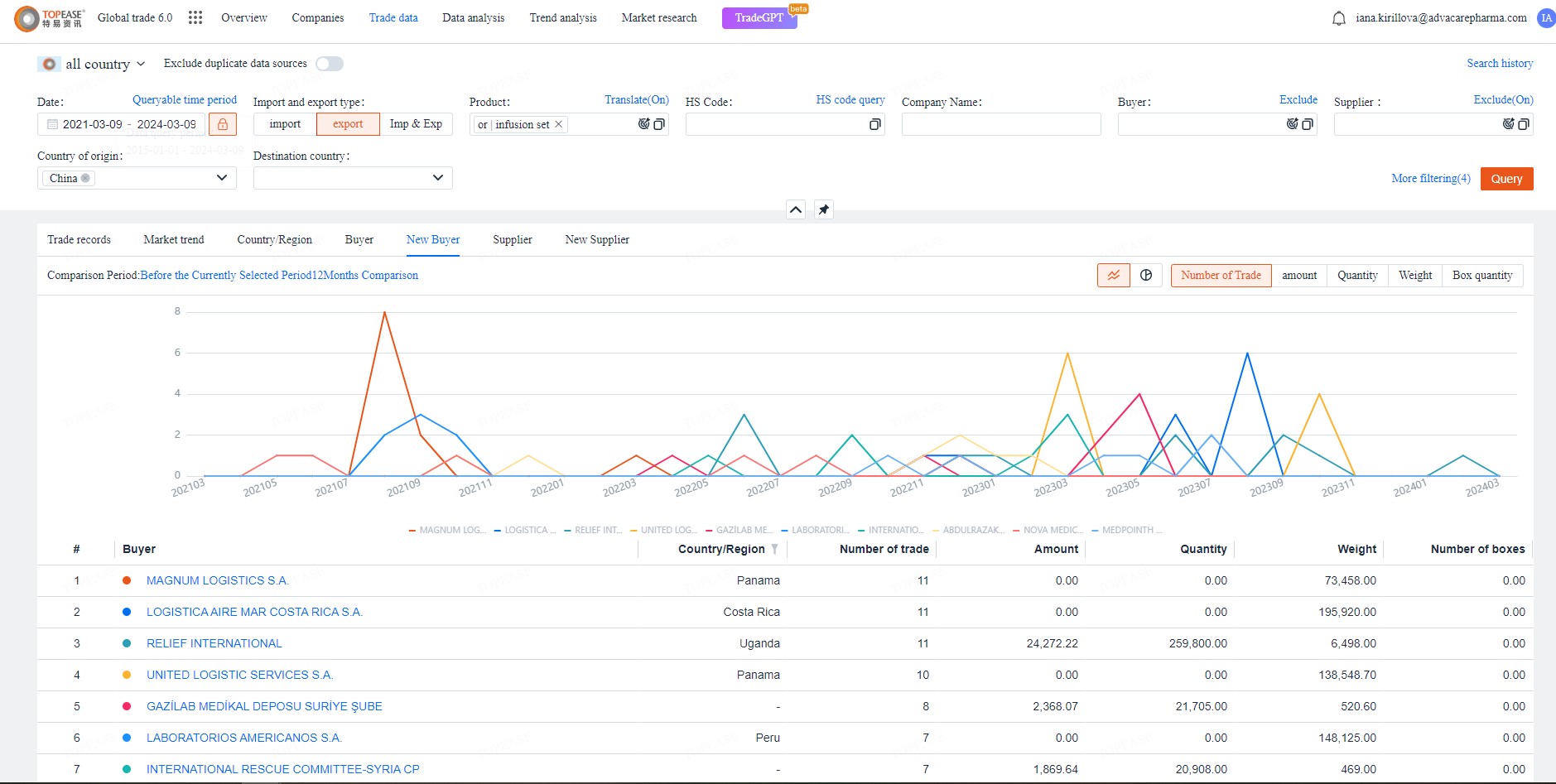The image size is (1556, 784).
Task: Click the Supplier field smart-match icon
Action: pyautogui.click(x=1509, y=124)
